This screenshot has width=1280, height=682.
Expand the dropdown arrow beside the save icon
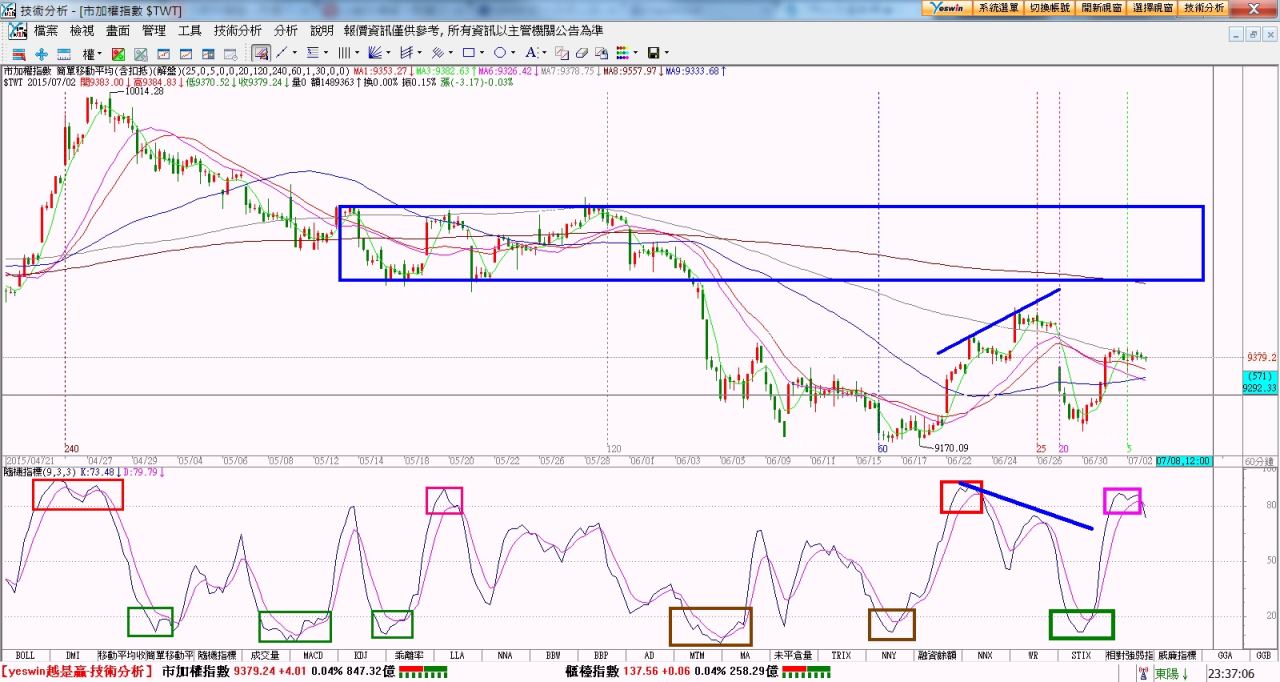666,53
